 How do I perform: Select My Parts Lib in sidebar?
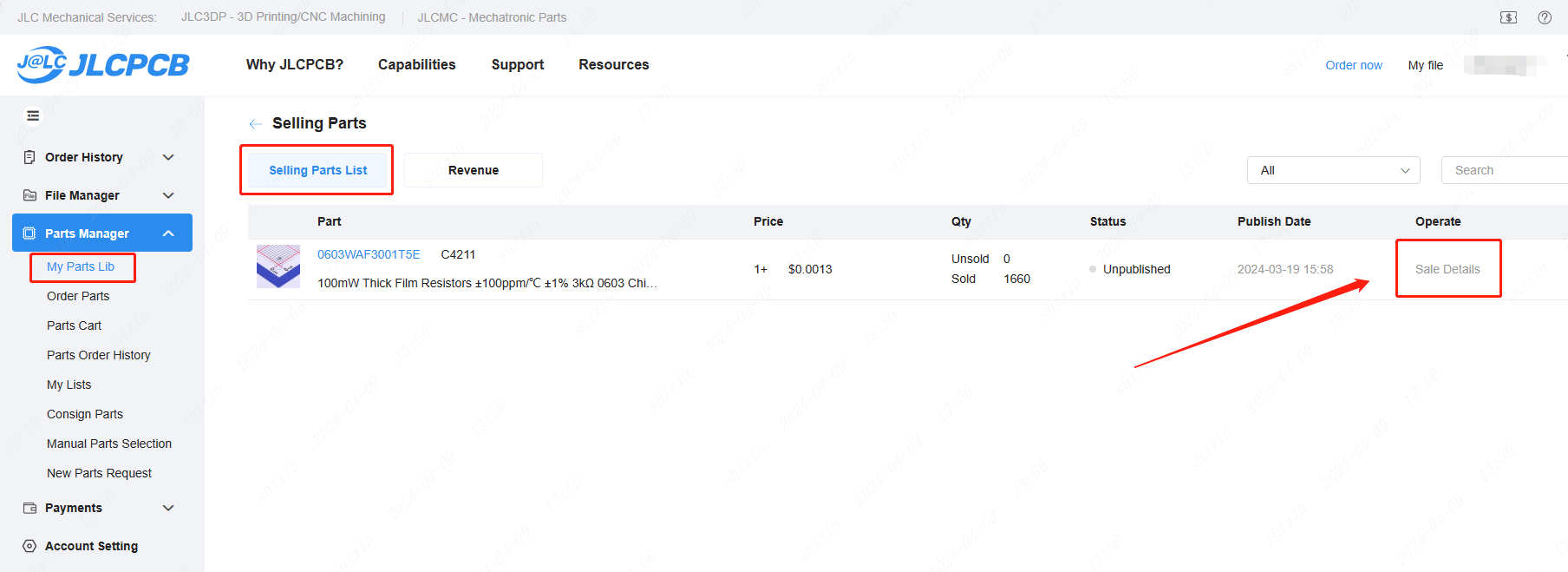(81, 266)
